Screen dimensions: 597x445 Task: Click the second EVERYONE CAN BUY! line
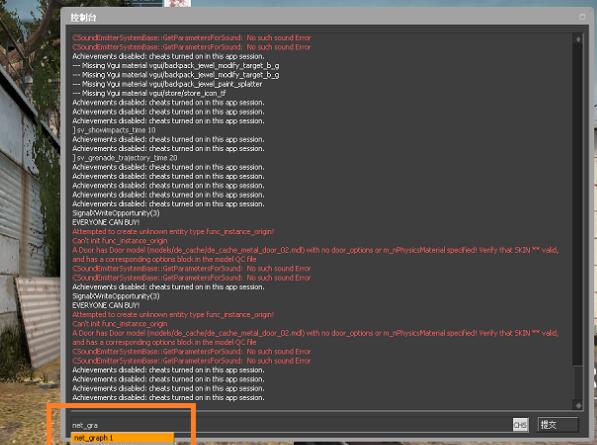106,305
